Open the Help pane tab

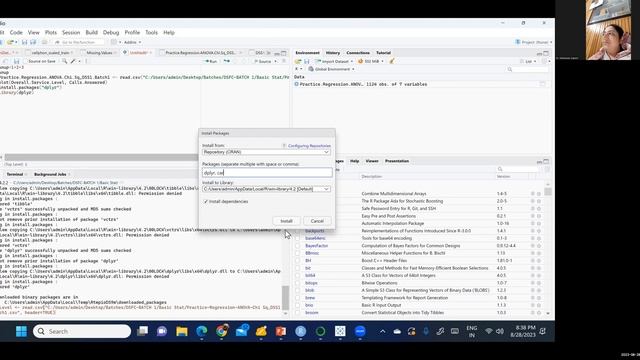pyautogui.click(x=354, y=161)
